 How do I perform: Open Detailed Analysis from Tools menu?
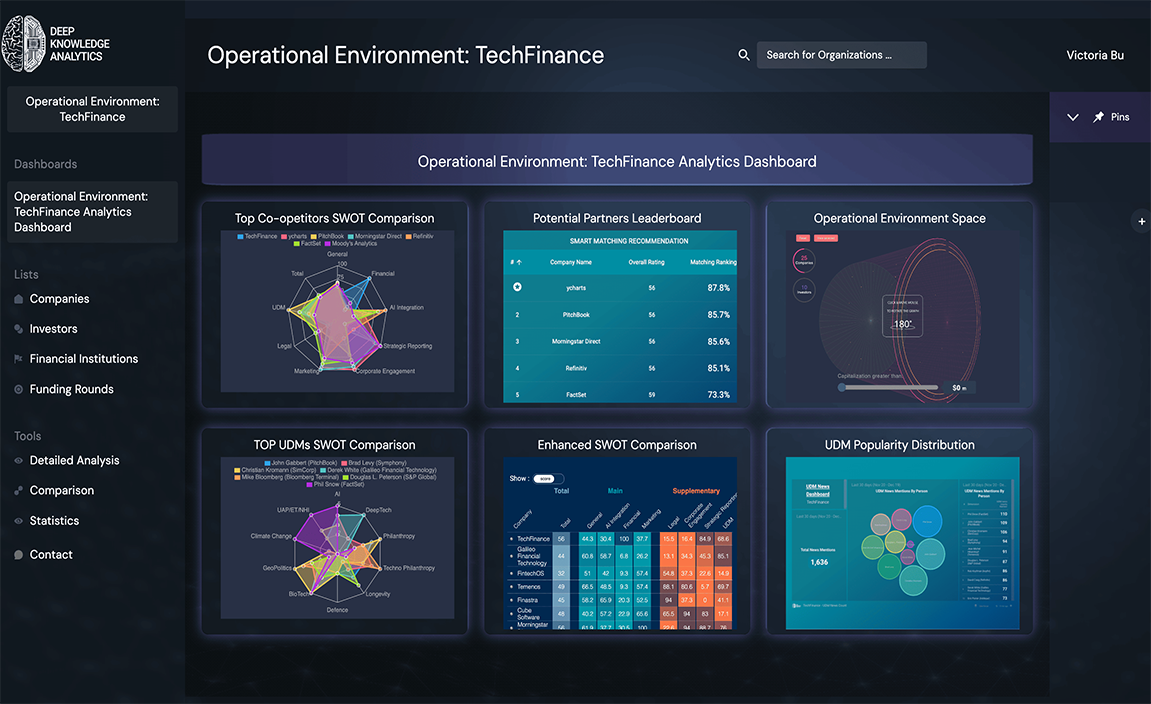click(x=74, y=460)
